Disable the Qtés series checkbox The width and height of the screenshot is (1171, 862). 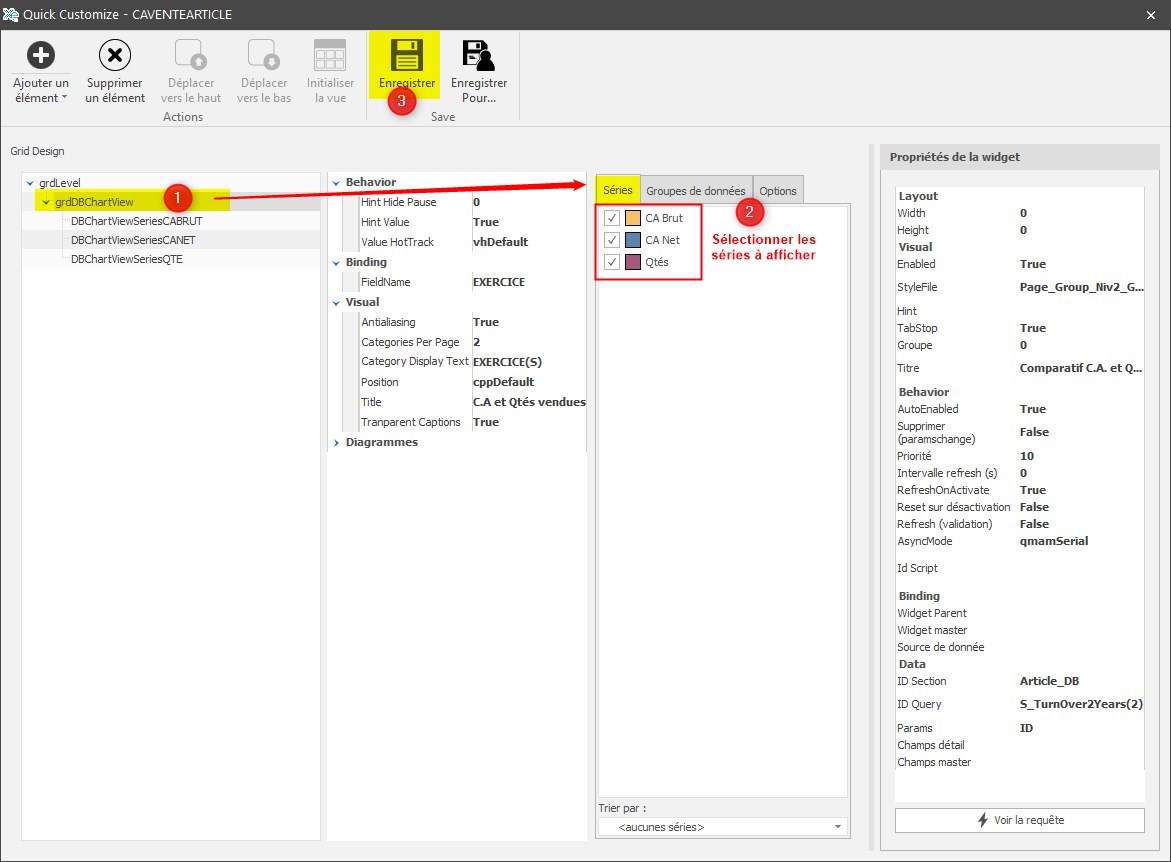tap(612, 262)
